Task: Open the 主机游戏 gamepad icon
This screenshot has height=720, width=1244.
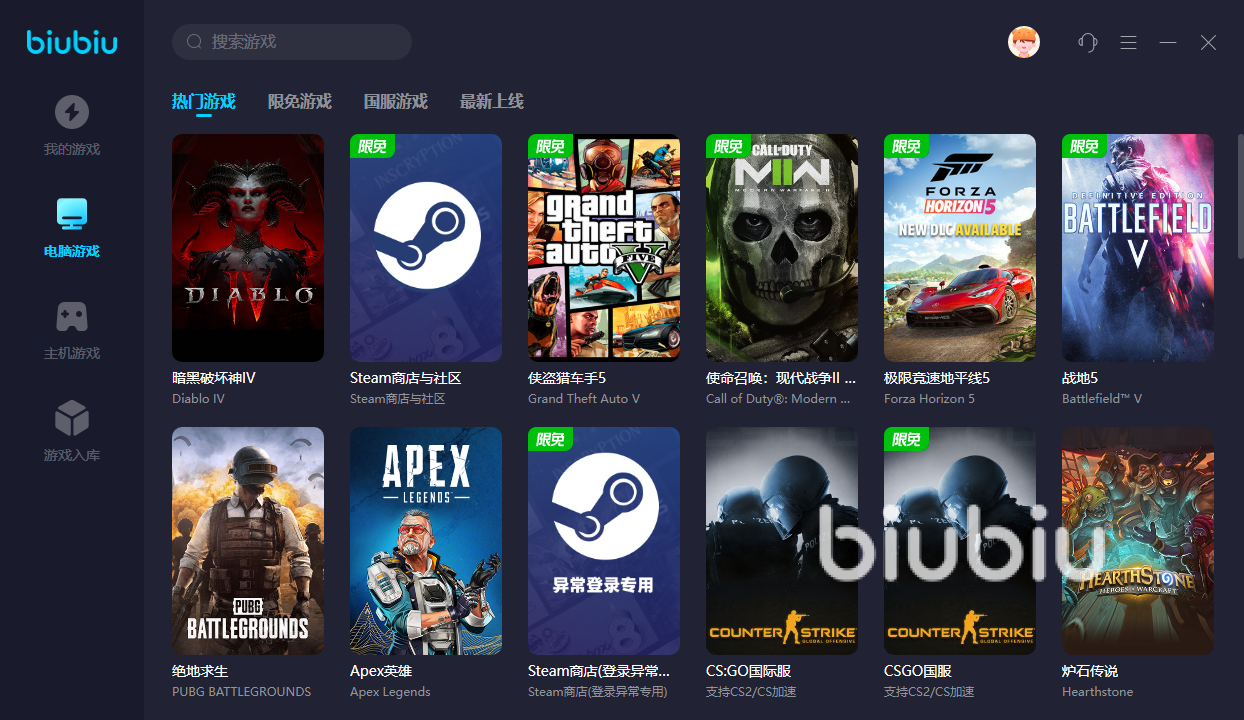Action: [71, 317]
